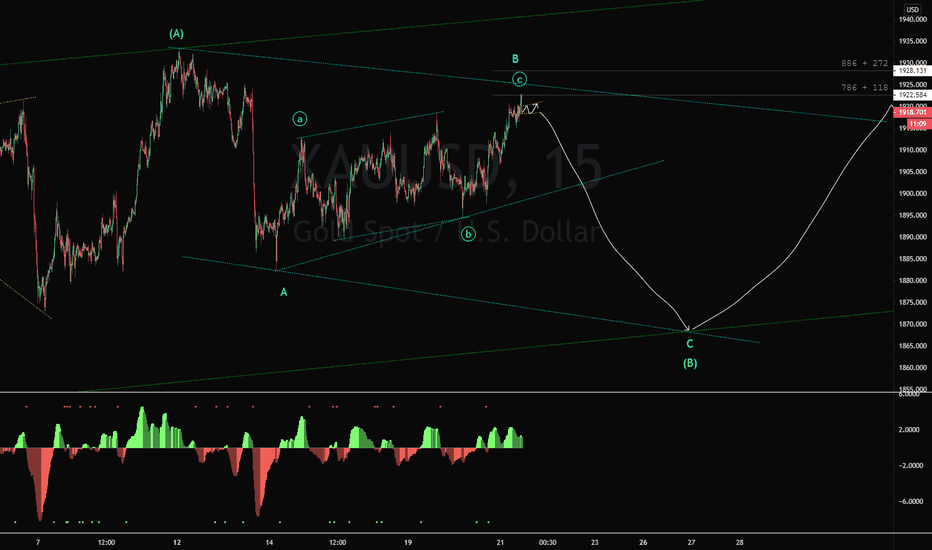Viewport: 932px width, 550px height.
Task: Click the 1885.000 price scale value
Action: (x=912, y=259)
